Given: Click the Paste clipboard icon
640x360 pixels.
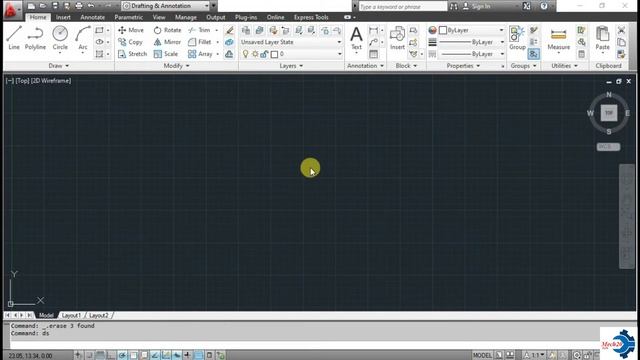Looking at the screenshot, I should [602, 38].
